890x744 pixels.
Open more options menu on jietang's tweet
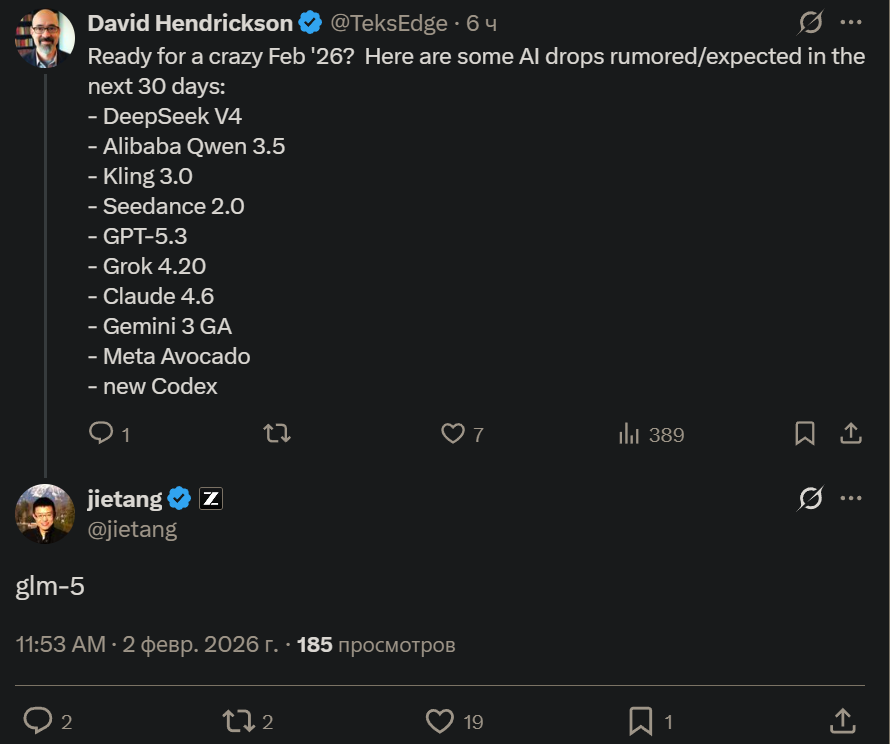coord(851,498)
